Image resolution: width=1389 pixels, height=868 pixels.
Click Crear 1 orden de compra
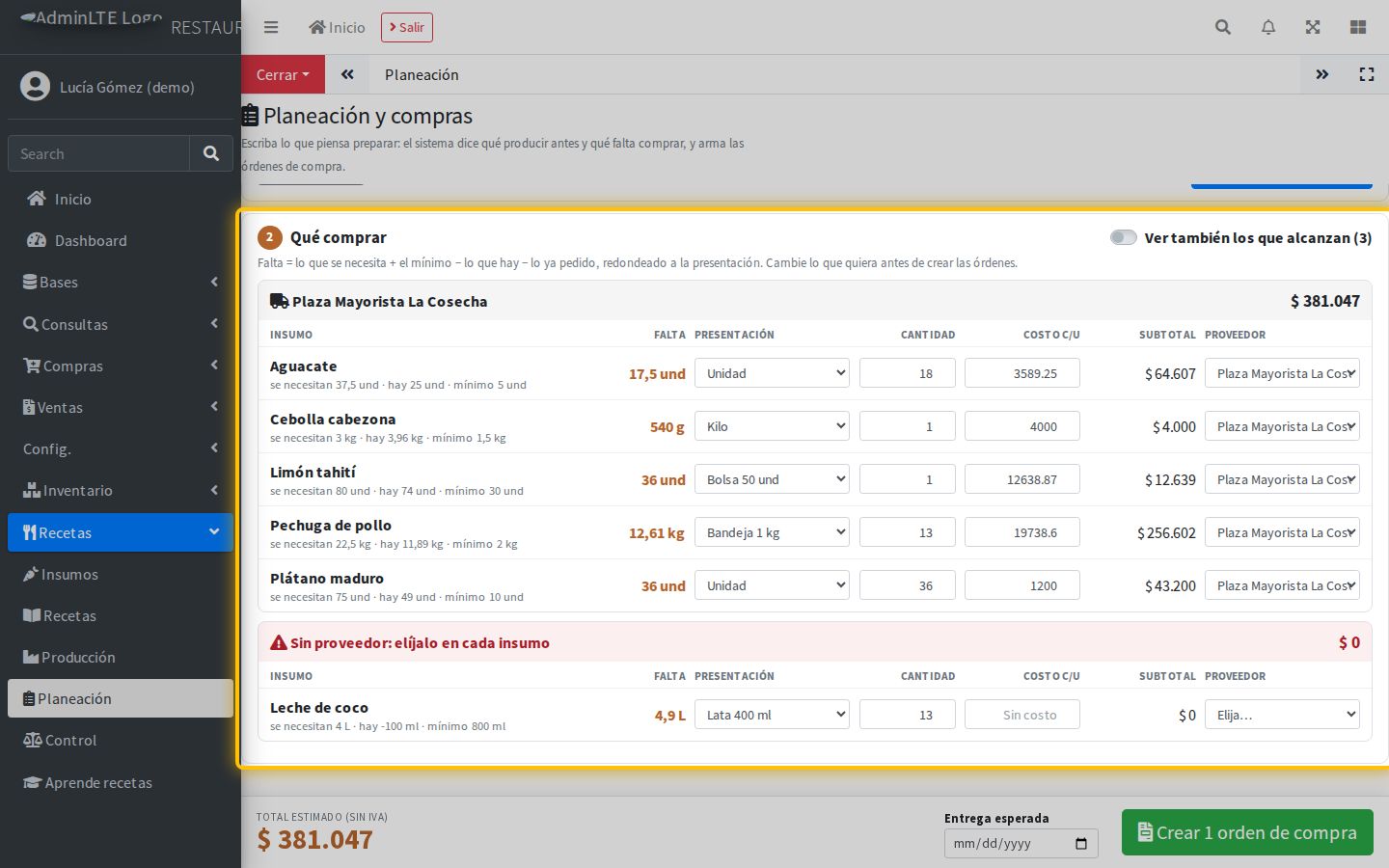point(1247,832)
